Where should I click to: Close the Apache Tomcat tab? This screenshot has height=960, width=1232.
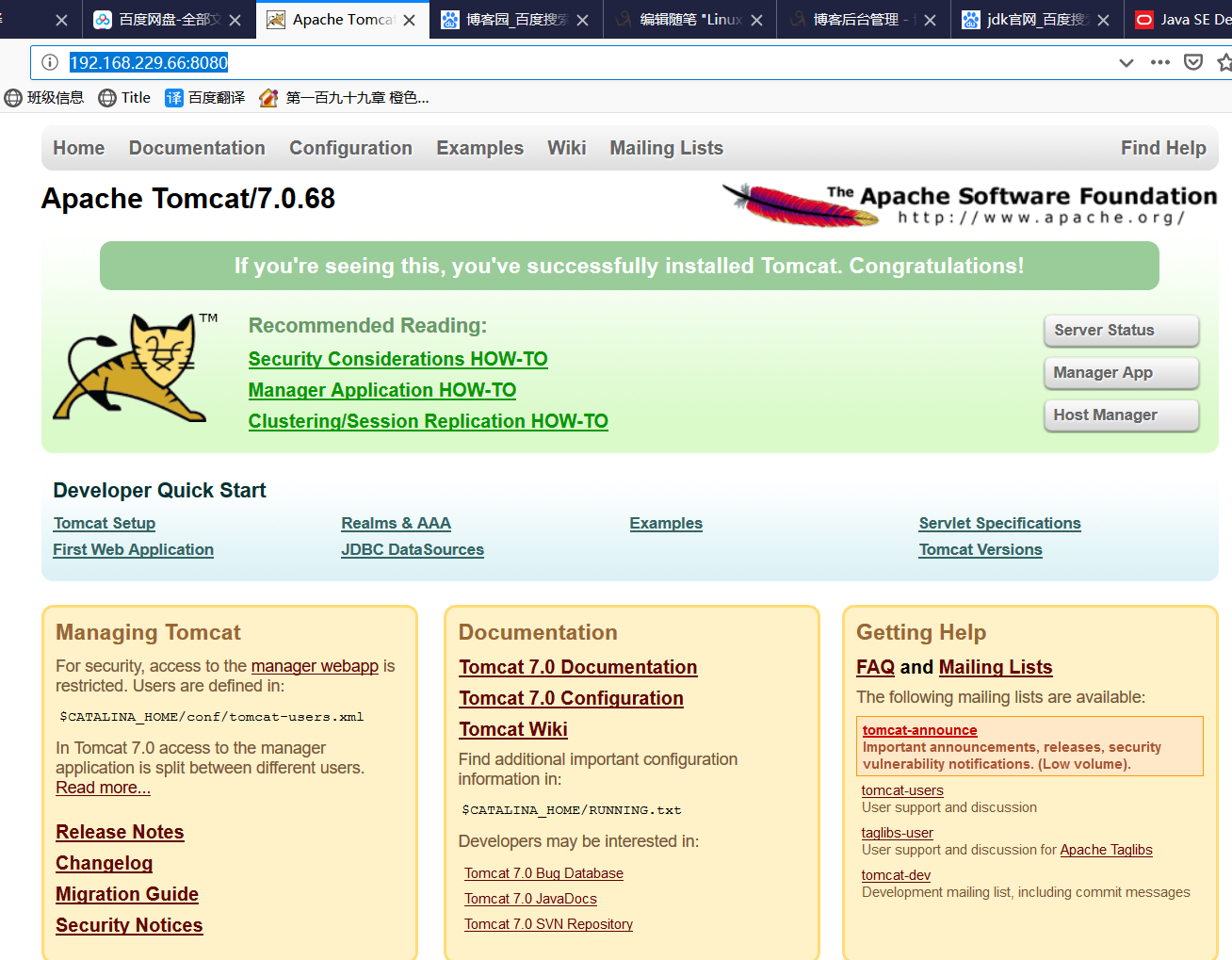click(410, 20)
